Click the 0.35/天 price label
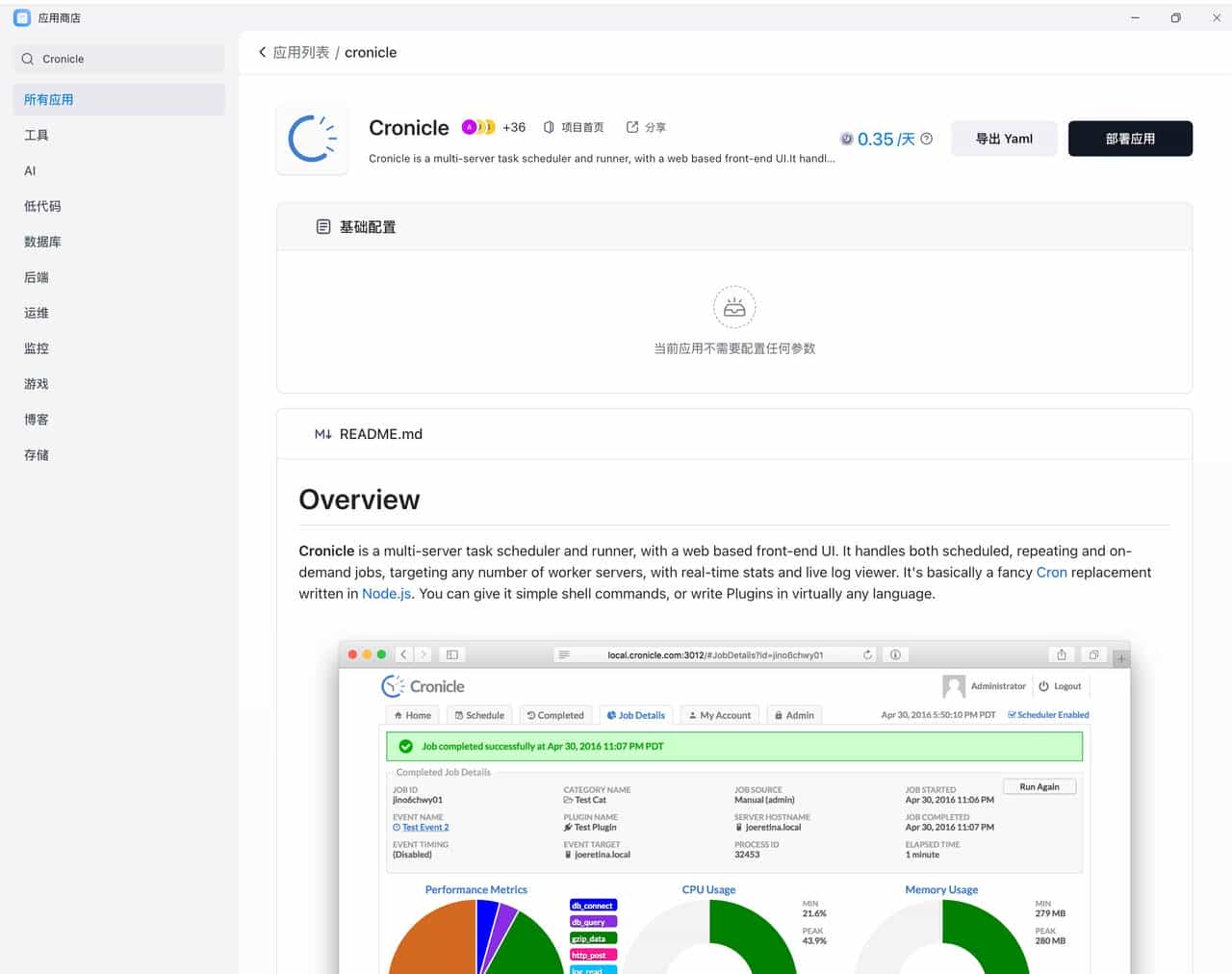This screenshot has width=1232, height=974. pos(885,140)
